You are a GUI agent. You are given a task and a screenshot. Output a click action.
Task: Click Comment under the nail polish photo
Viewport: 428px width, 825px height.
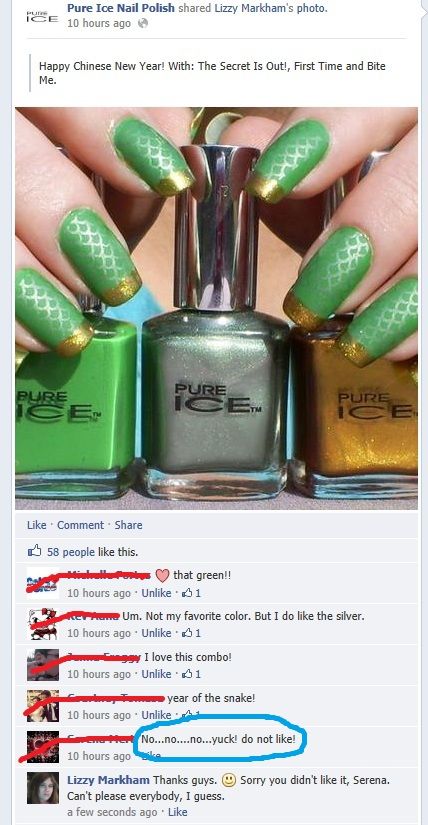click(80, 525)
